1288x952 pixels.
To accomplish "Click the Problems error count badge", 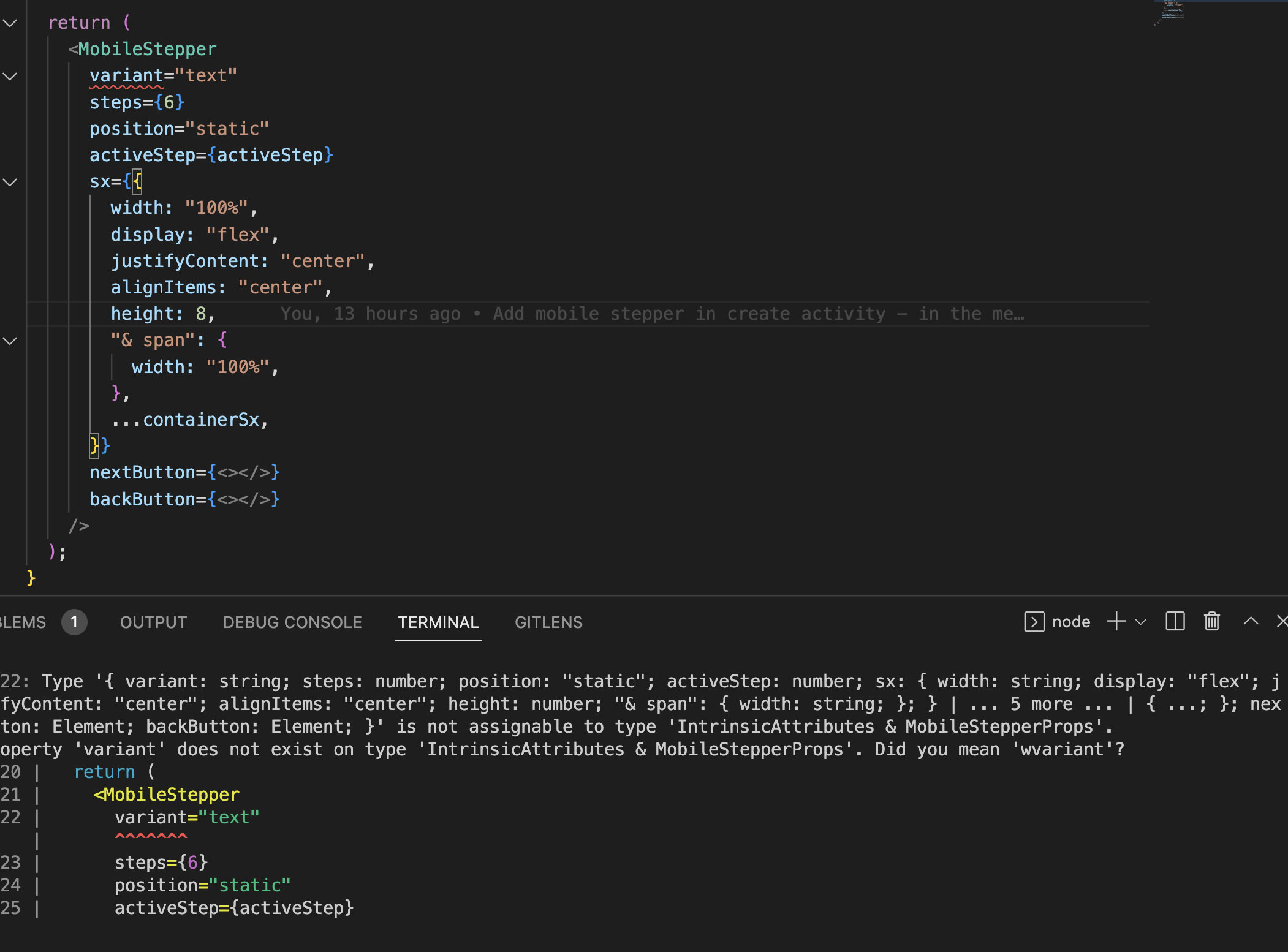I will (75, 622).
